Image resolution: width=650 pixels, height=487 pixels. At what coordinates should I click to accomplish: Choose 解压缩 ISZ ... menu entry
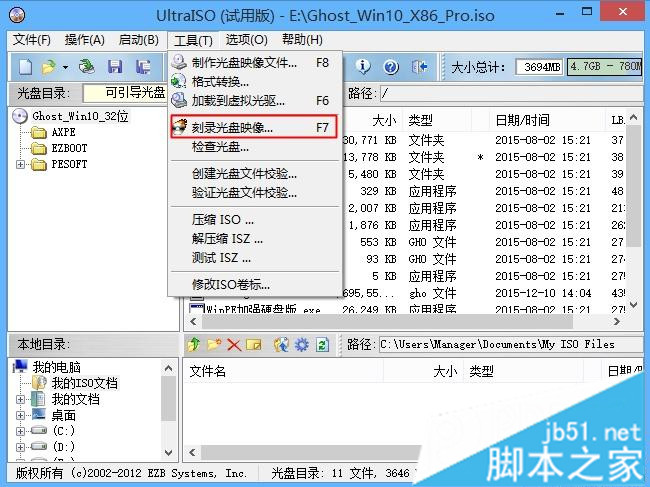point(255,239)
